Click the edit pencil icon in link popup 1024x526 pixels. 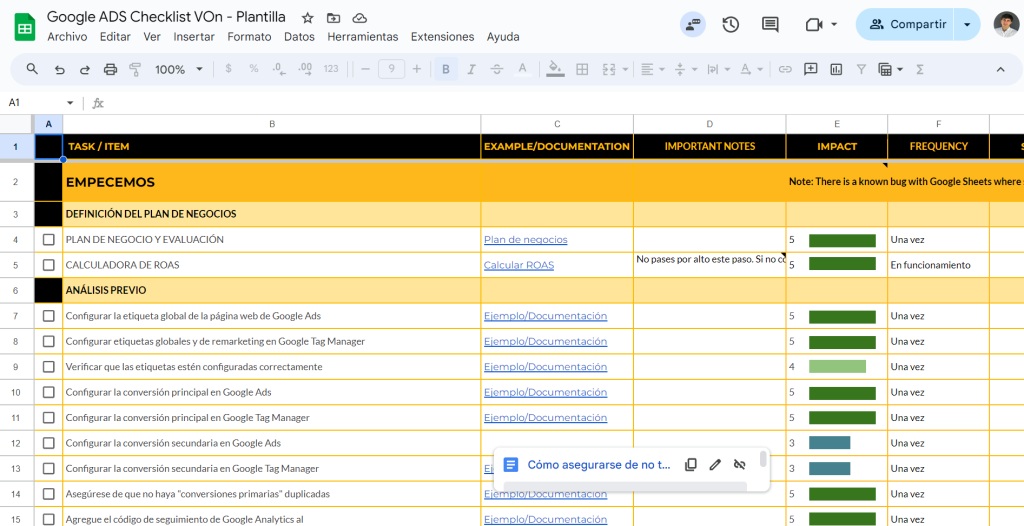(715, 465)
